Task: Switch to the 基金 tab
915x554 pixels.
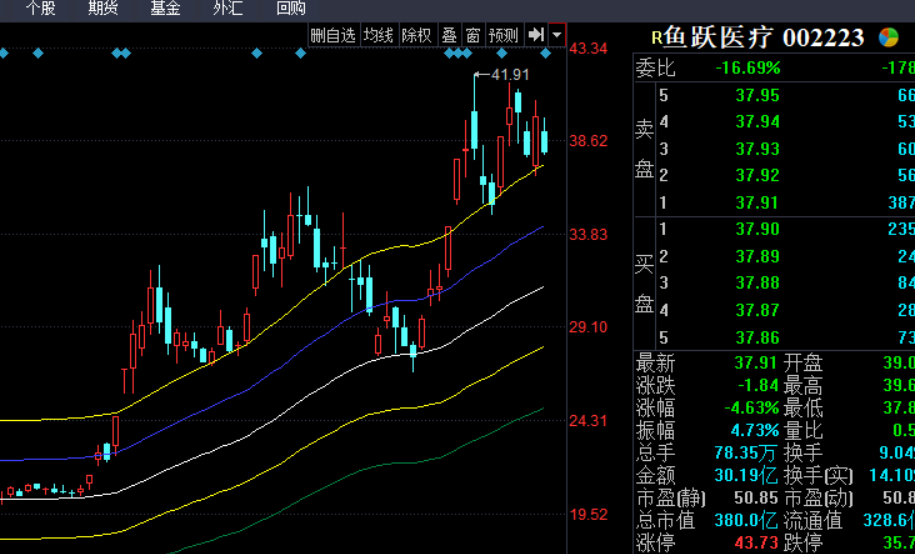Action: tap(165, 8)
